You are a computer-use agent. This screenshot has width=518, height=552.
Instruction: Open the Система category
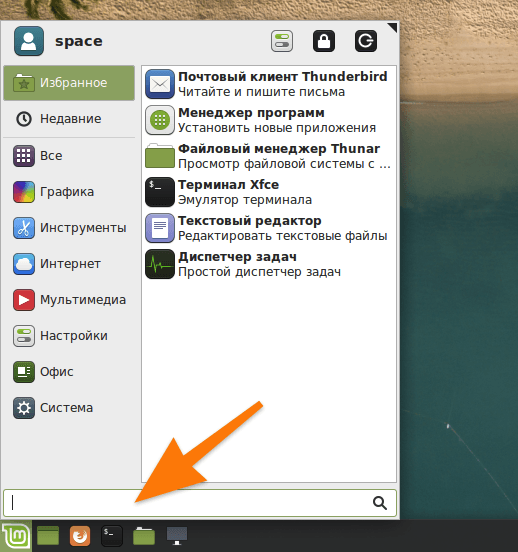(x=69, y=408)
